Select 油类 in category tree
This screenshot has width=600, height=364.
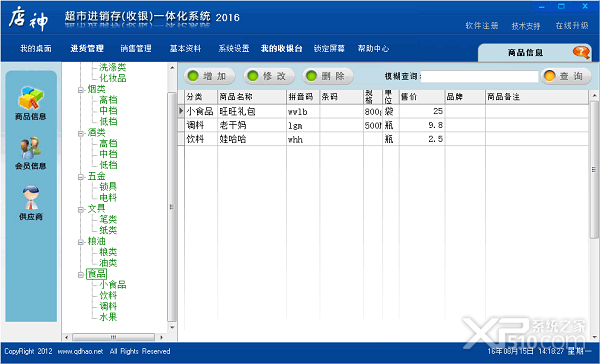pos(108,263)
